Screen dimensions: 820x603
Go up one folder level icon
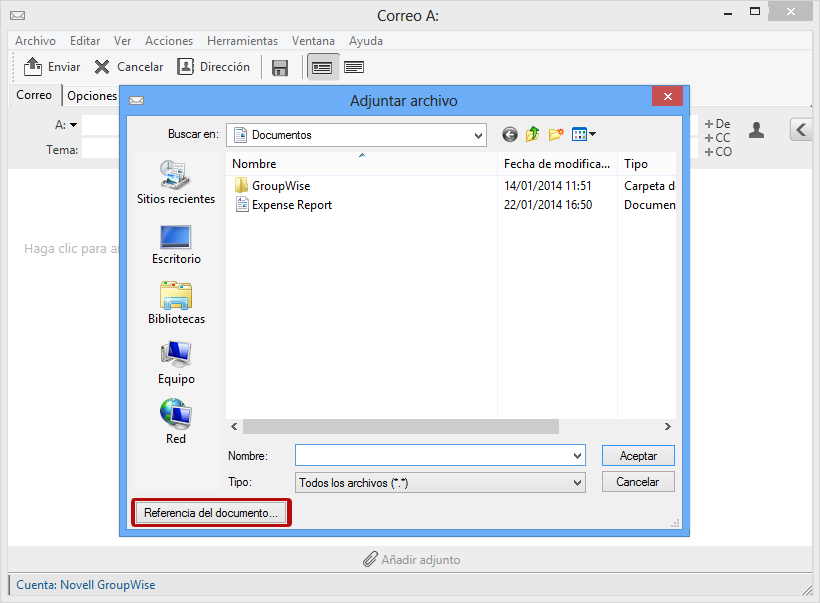point(532,134)
